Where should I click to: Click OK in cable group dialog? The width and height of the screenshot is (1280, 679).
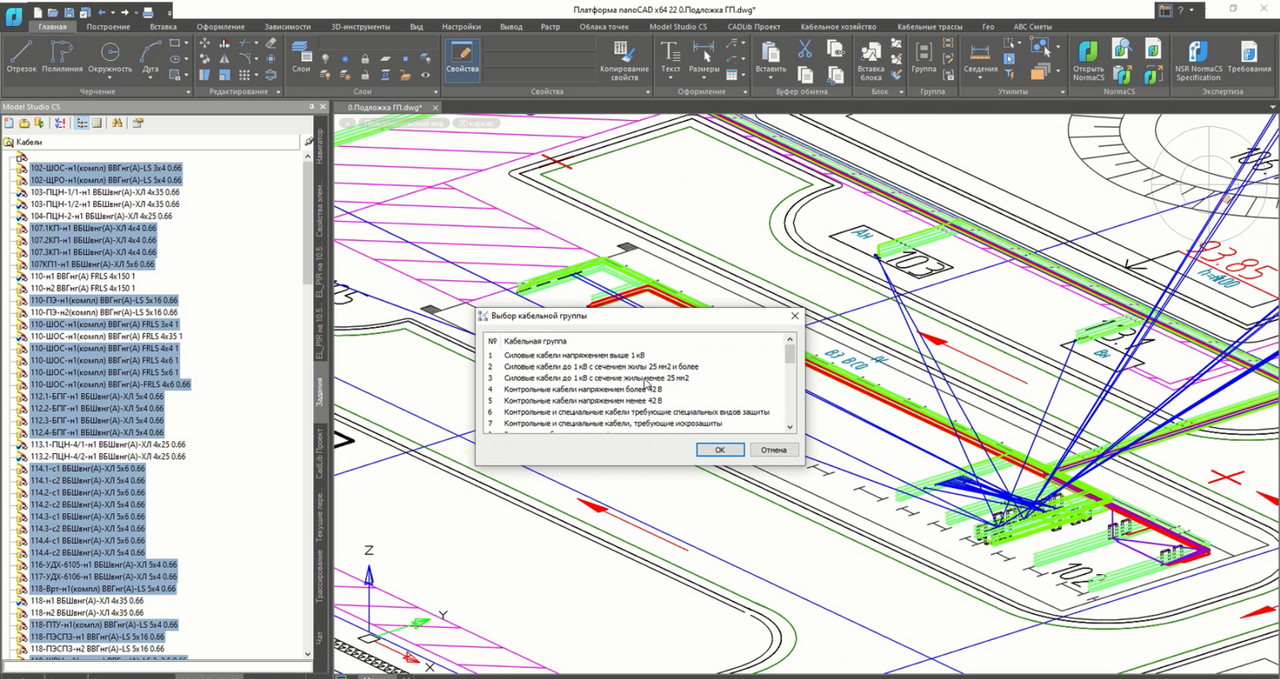[x=720, y=450]
